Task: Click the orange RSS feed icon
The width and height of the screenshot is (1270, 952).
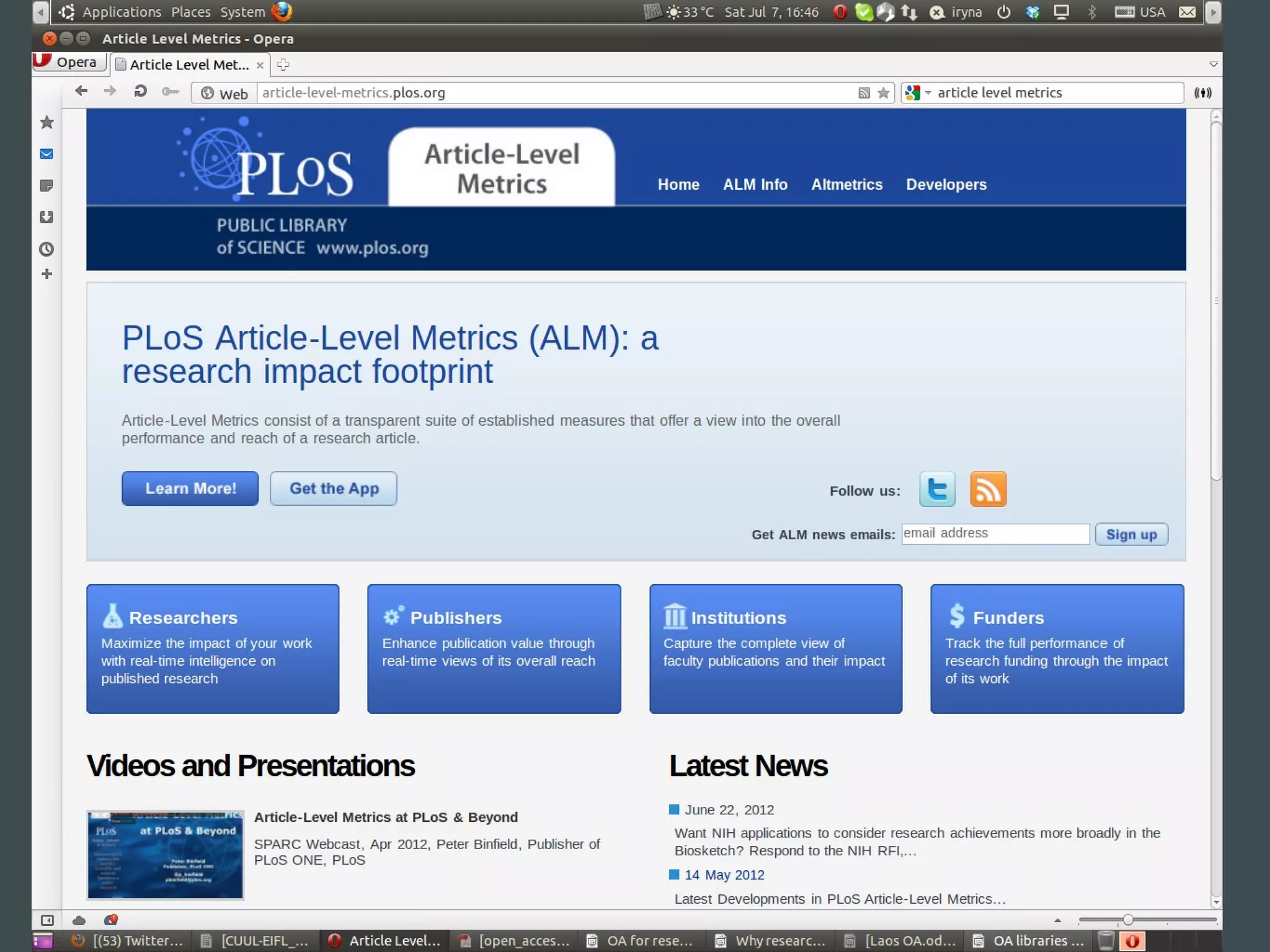Action: coord(988,489)
